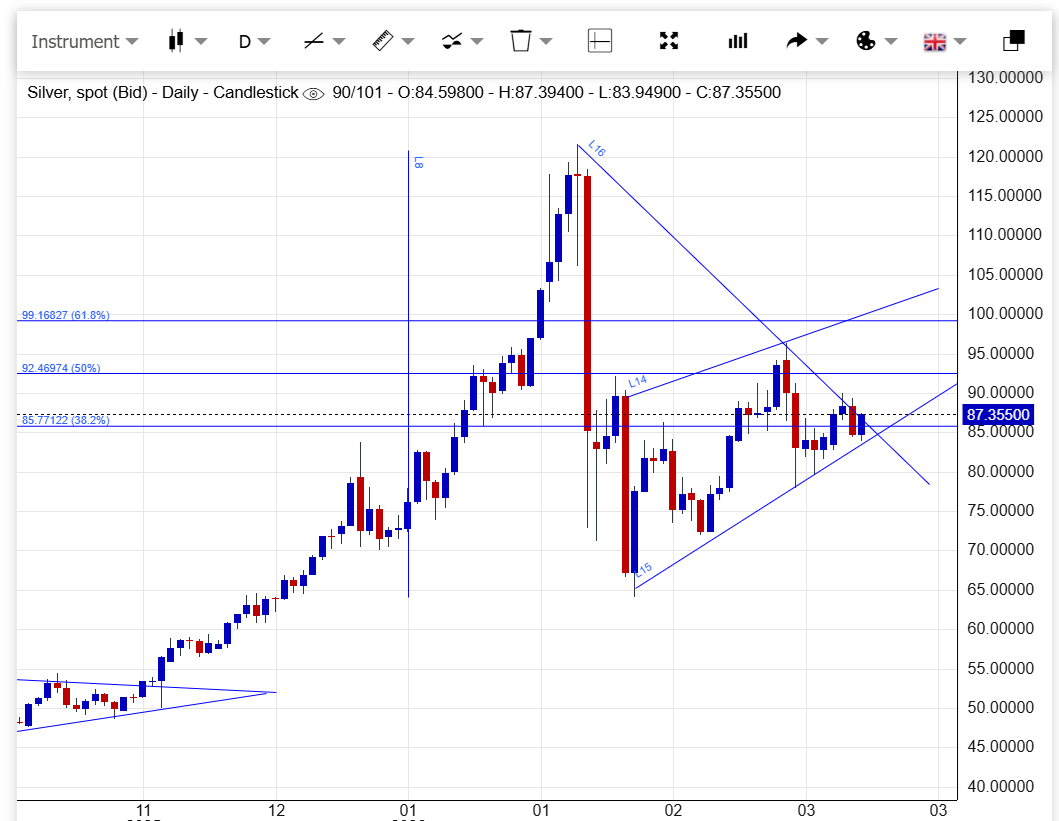Open dropdown arrow next to trash bin

tap(546, 41)
